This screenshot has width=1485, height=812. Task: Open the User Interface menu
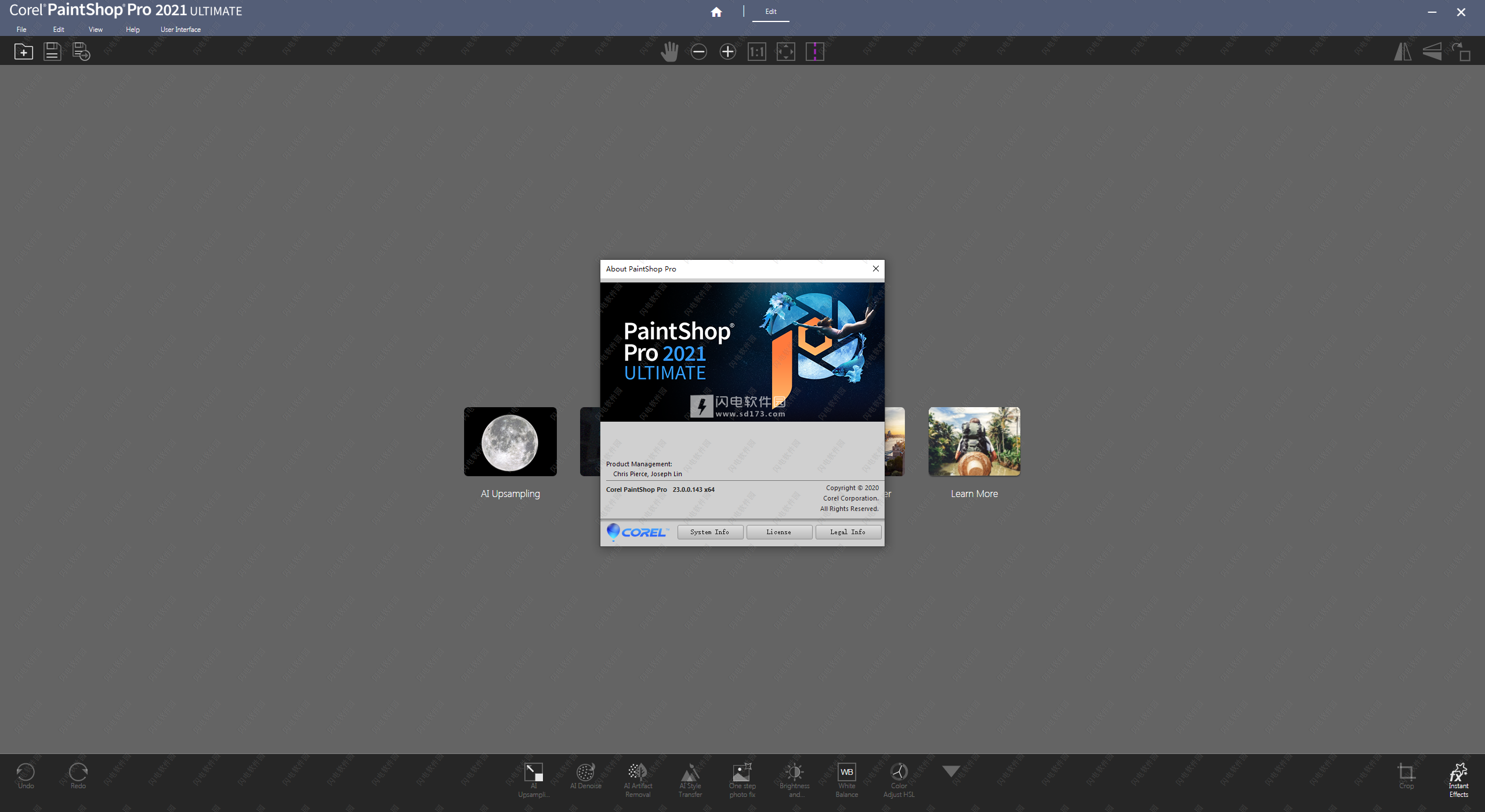pyautogui.click(x=180, y=30)
